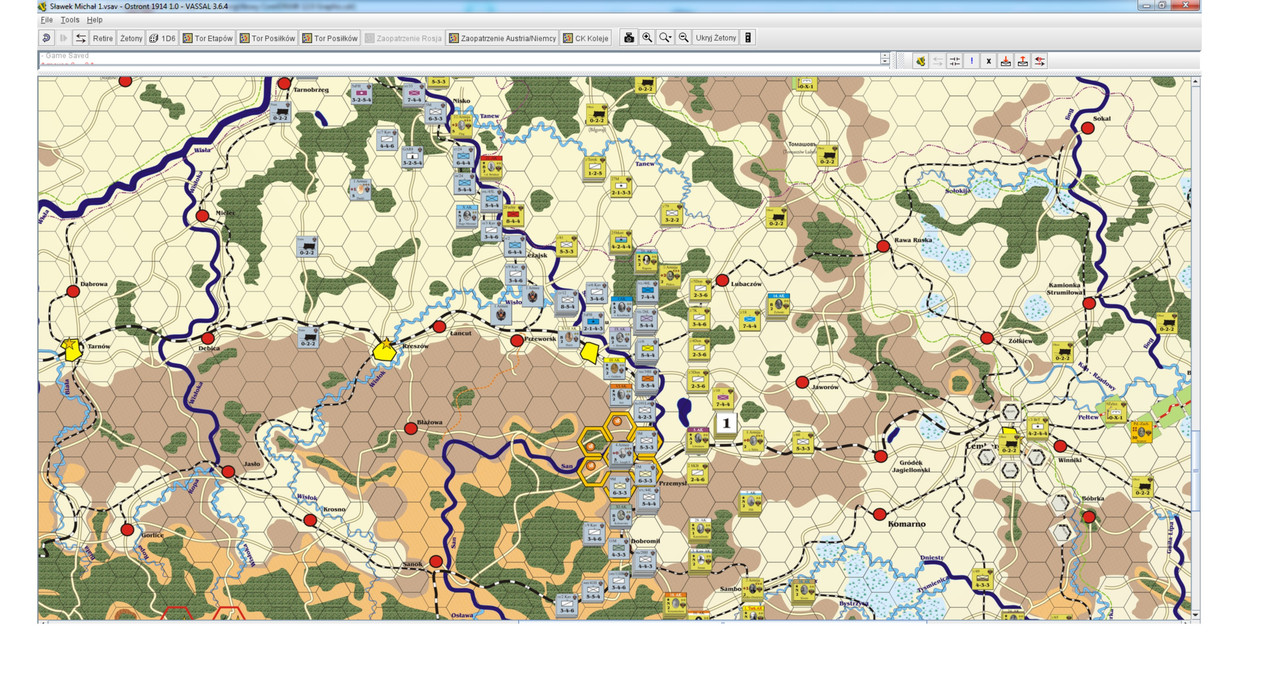Open Zaopatrzenie Austria/Niemcy chart
Screen dimensions: 1280x693
pyautogui.click(x=502, y=38)
